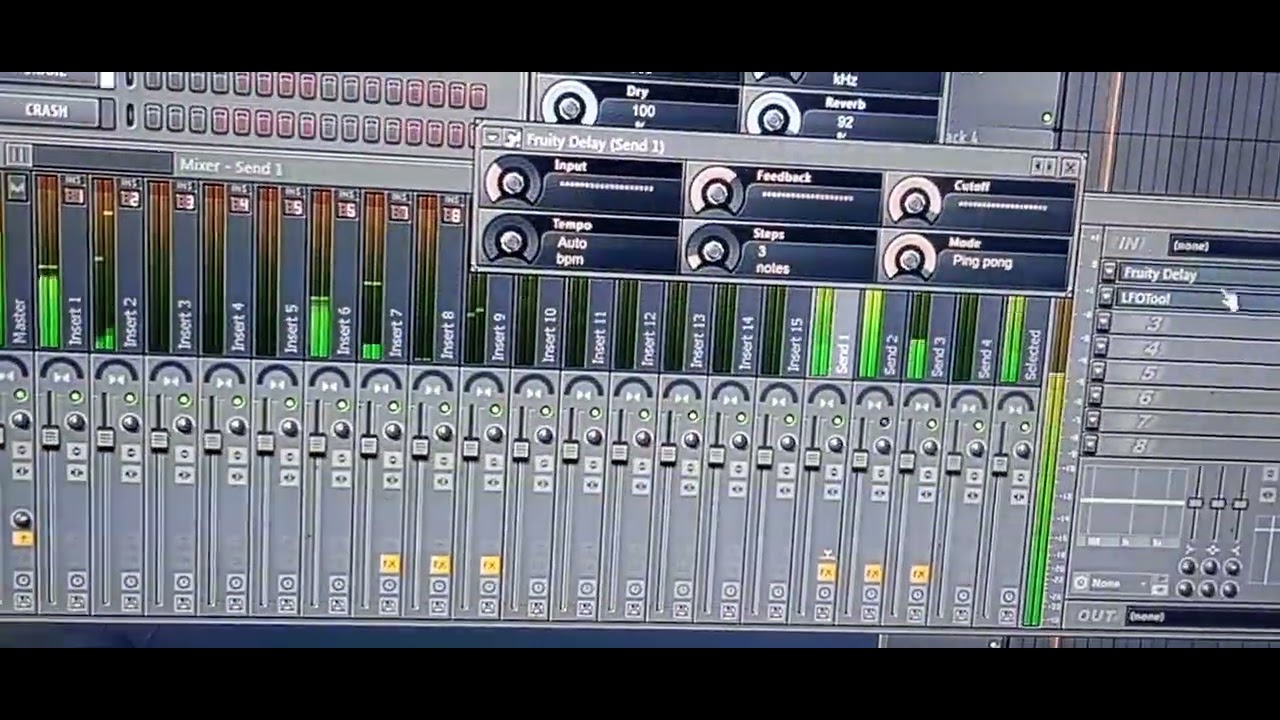Toggle the Send 1 mute LED
Viewport: 1280px width, 720px height.
(x=837, y=420)
